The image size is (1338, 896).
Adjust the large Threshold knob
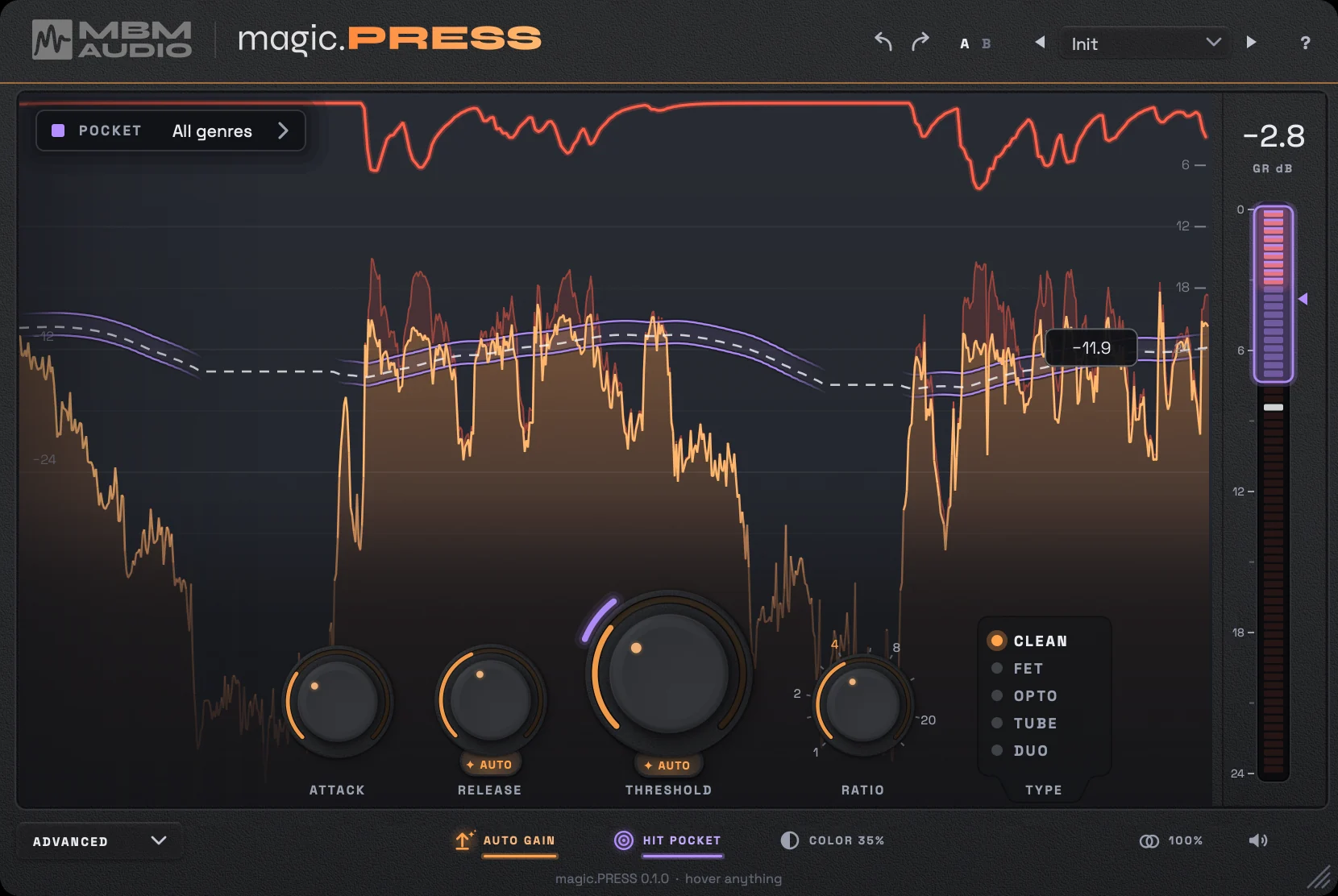click(x=669, y=674)
